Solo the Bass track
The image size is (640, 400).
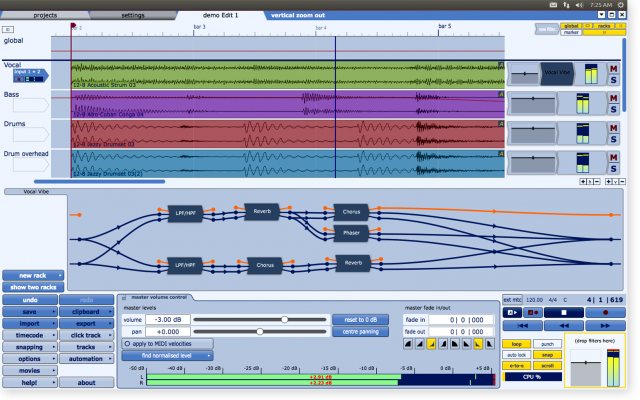pyautogui.click(x=613, y=108)
